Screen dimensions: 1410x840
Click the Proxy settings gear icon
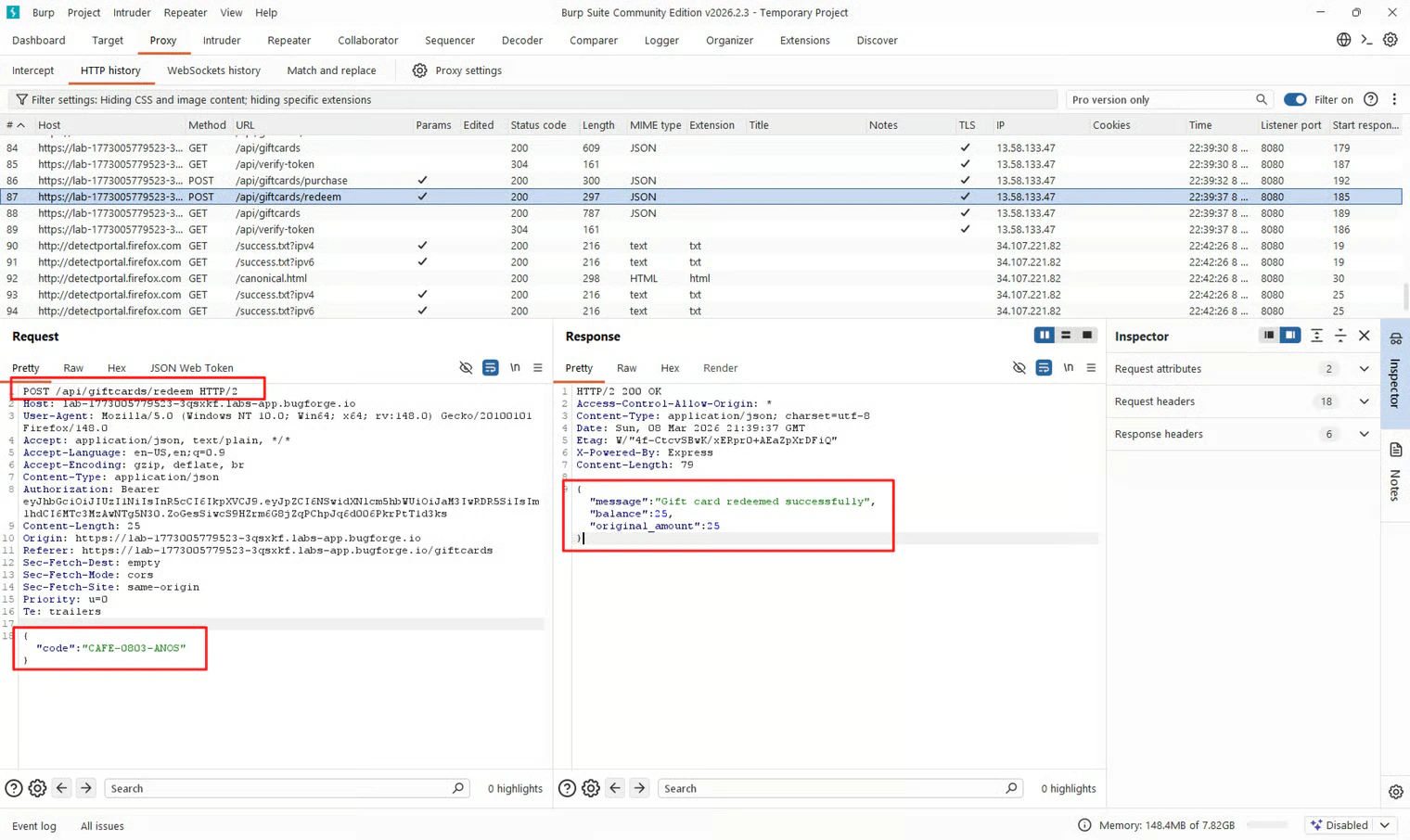tap(419, 70)
